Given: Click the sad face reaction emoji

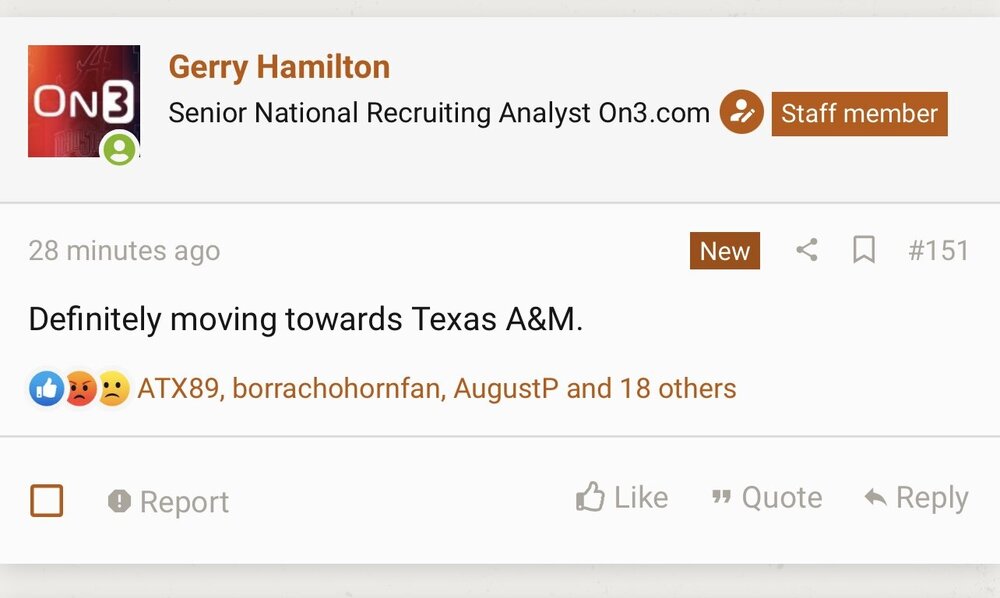Looking at the screenshot, I should (113, 388).
